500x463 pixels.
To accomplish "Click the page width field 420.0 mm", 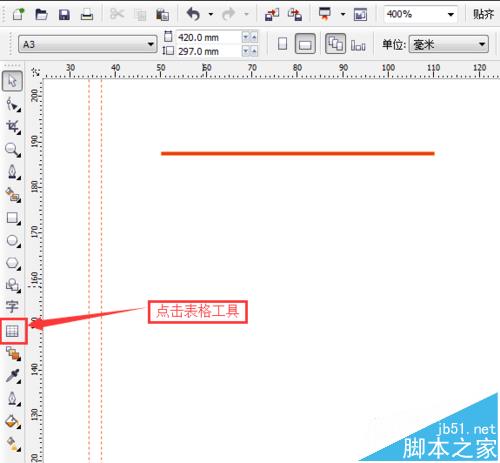I will (x=208, y=37).
